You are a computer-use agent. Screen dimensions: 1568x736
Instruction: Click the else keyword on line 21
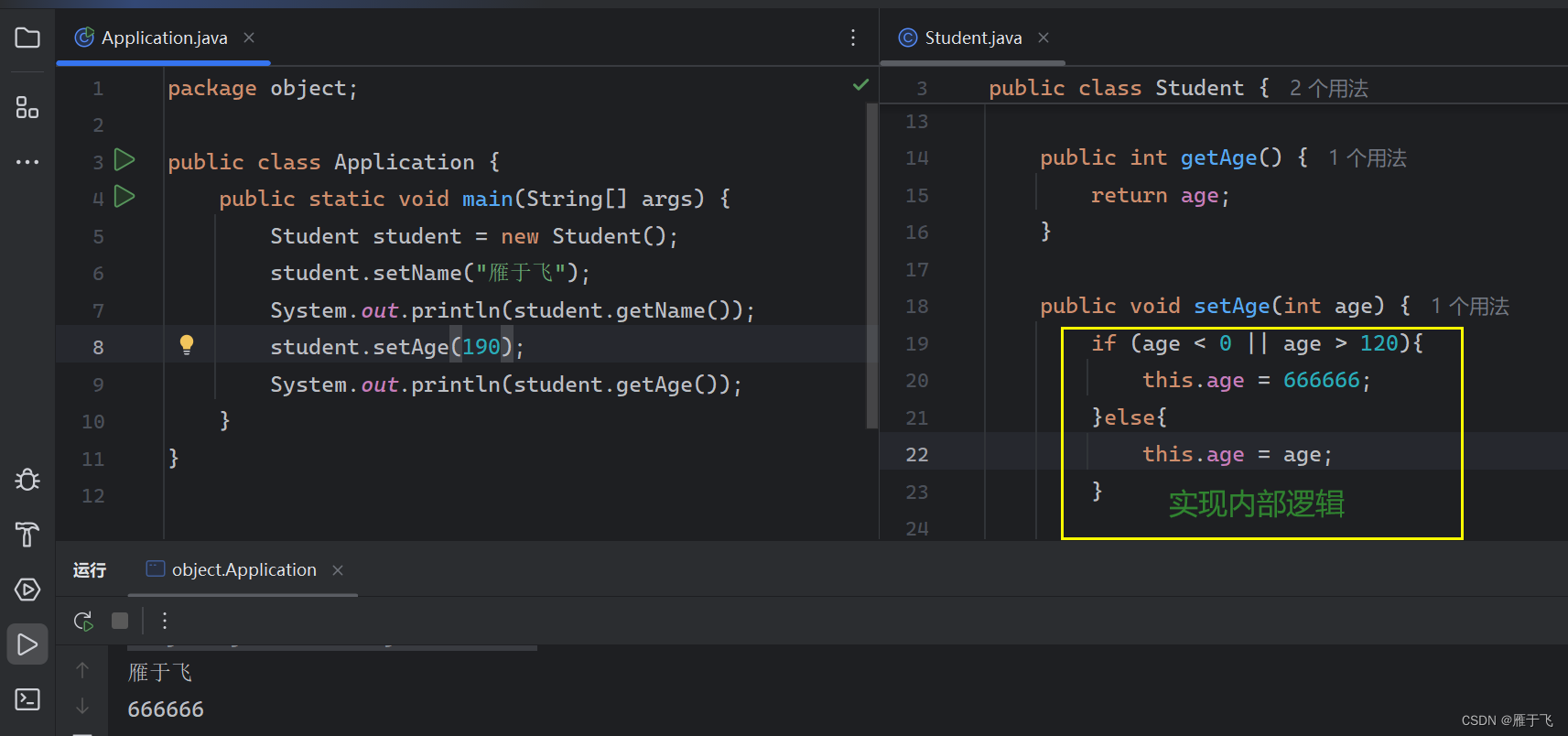[x=1130, y=417]
